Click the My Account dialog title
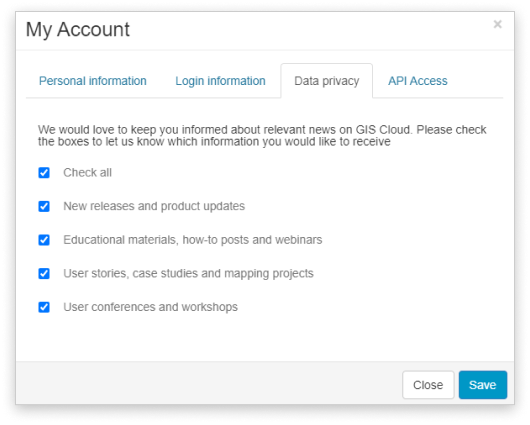This screenshot has height=425, width=530. [78, 30]
